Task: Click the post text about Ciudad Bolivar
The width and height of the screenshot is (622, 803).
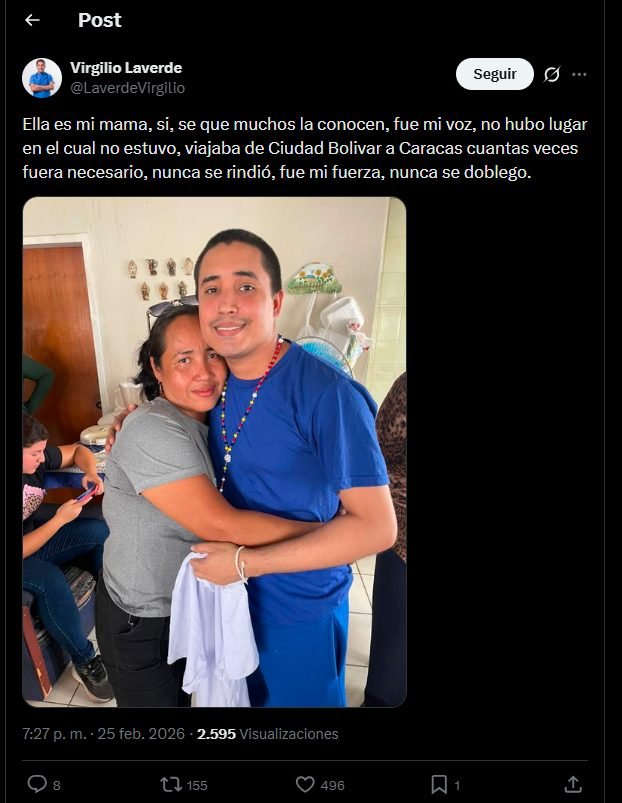Action: 305,148
